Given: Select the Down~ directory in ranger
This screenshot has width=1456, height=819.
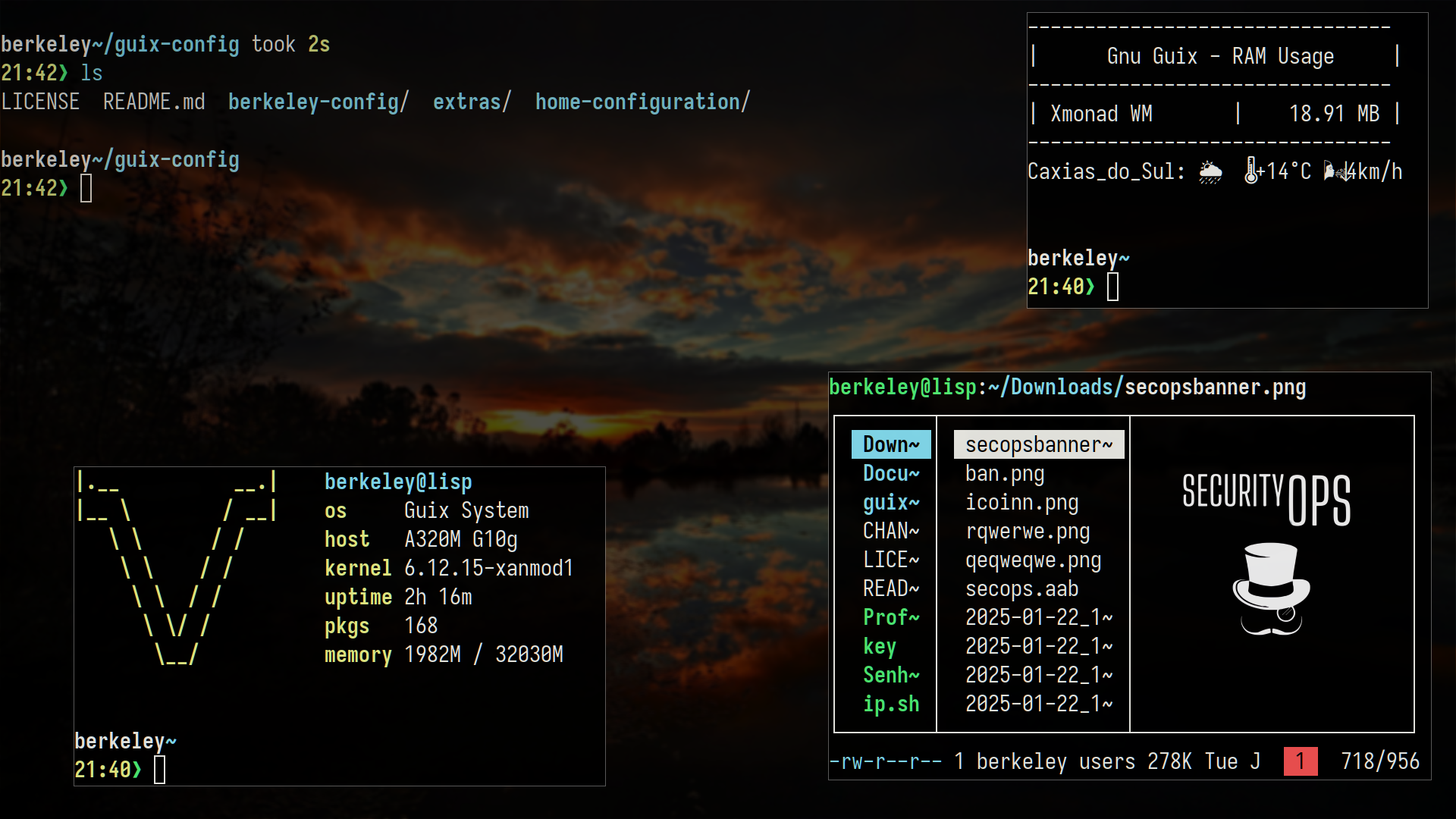Looking at the screenshot, I should pyautogui.click(x=891, y=444).
